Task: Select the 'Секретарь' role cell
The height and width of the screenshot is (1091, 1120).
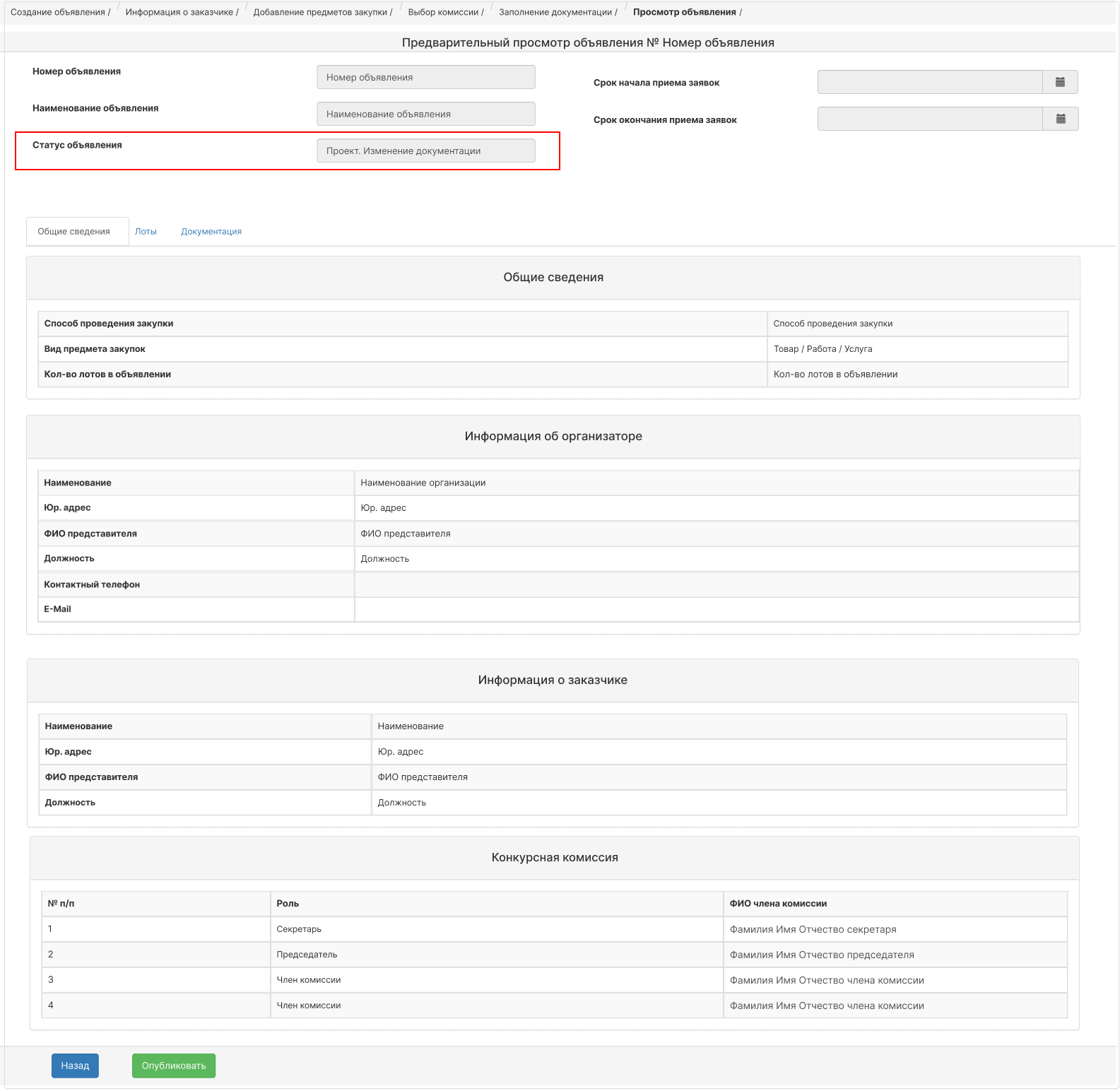Action: coord(496,929)
